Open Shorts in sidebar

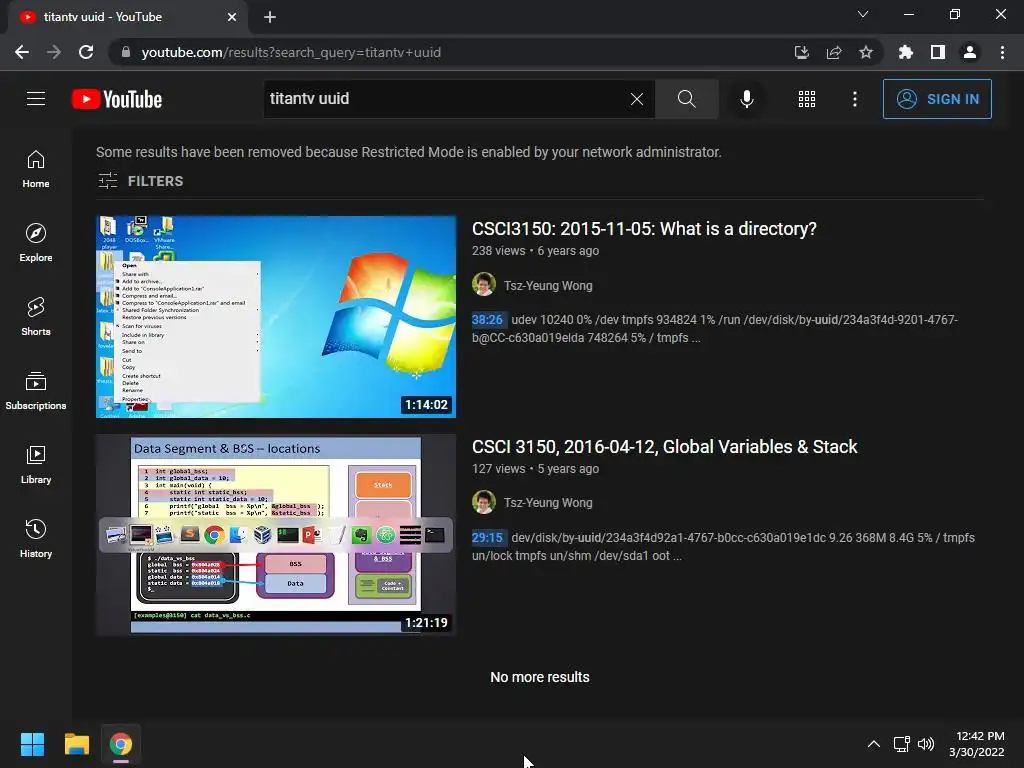(36, 317)
